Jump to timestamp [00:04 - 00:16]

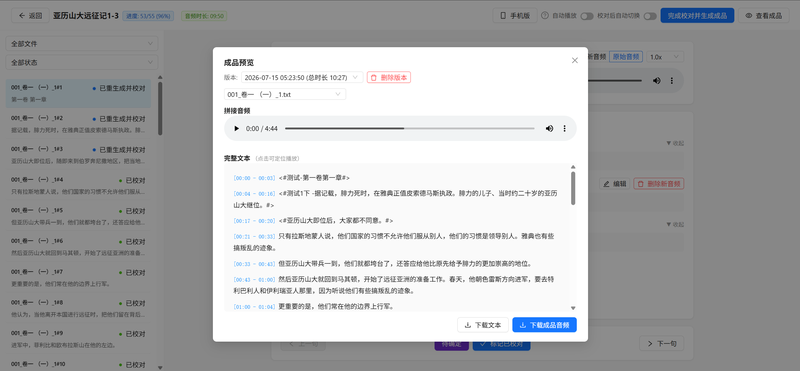(254, 194)
